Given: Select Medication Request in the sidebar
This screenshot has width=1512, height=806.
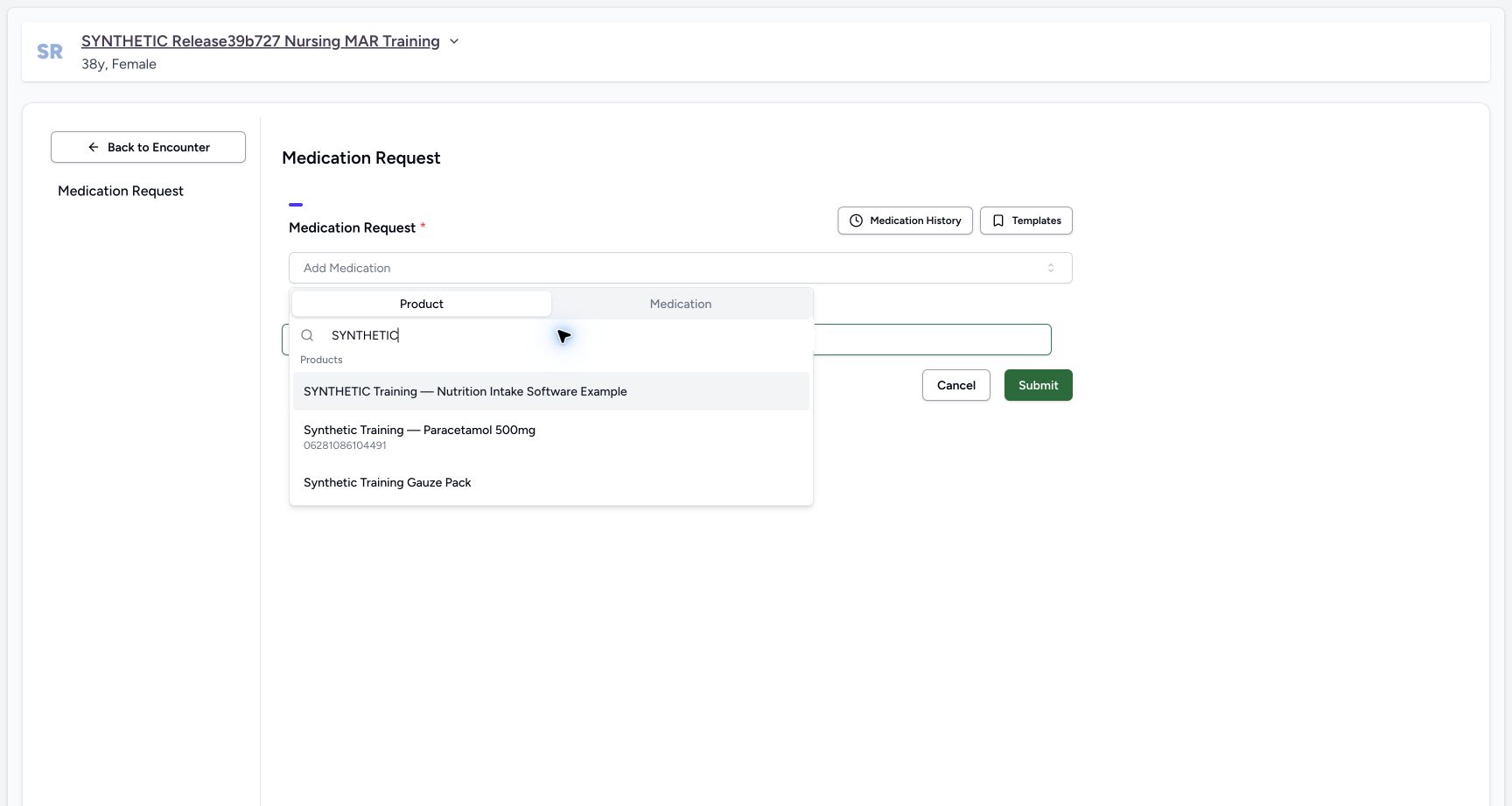Looking at the screenshot, I should point(121,191).
